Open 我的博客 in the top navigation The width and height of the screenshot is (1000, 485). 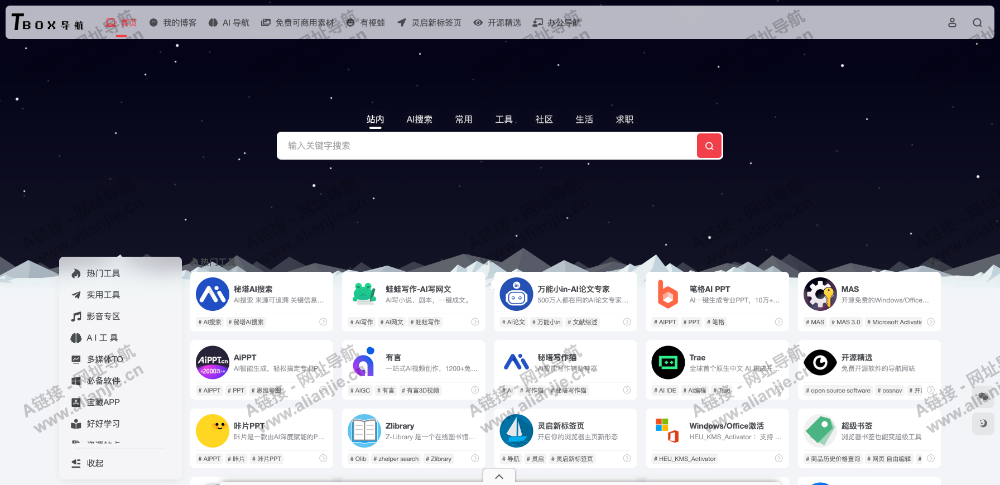(173, 22)
